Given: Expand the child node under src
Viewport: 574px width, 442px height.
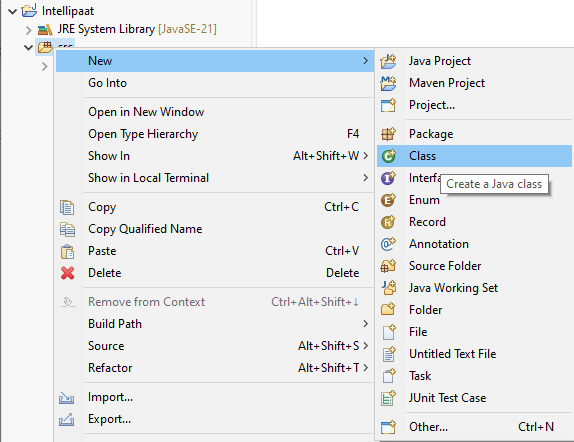Looking at the screenshot, I should 45,66.
